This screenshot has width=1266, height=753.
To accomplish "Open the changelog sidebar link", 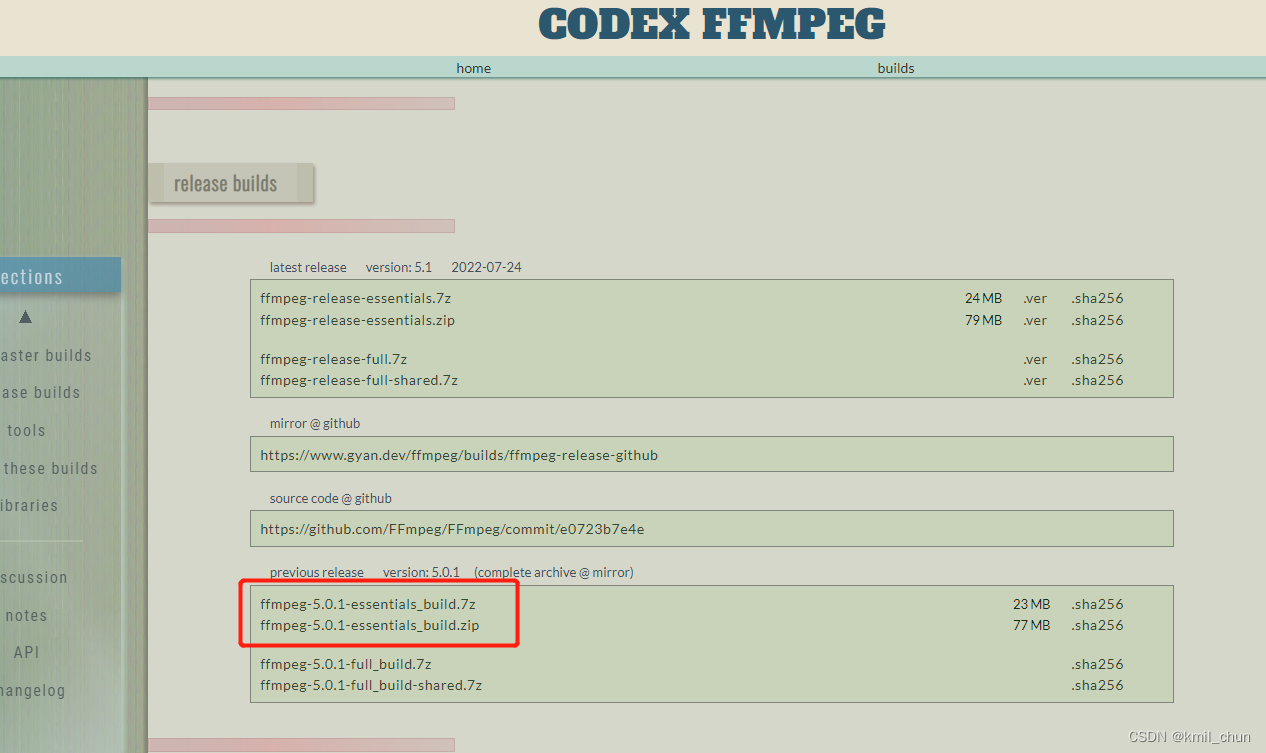I will pos(34,690).
